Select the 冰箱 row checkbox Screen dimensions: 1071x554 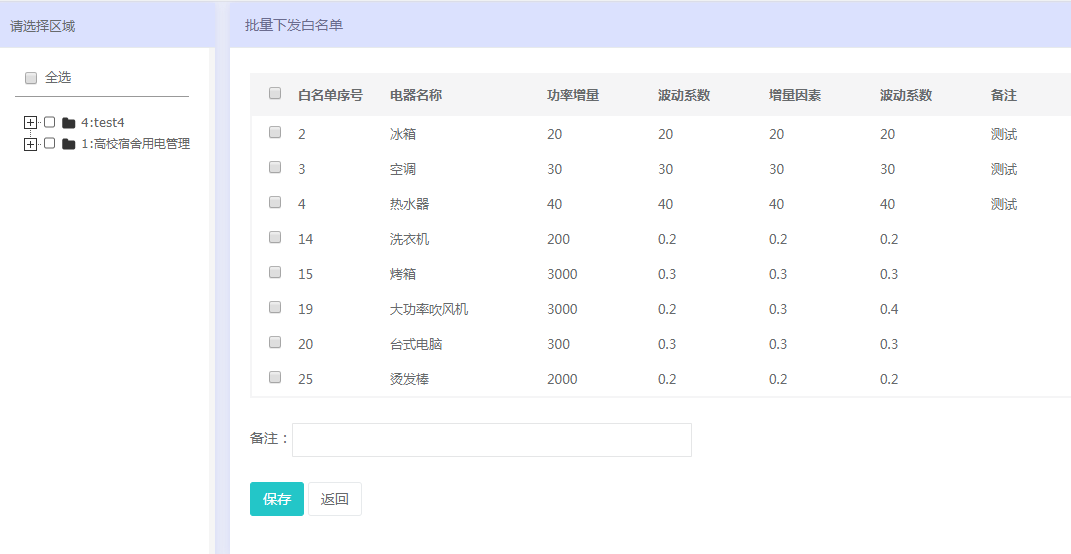click(275, 132)
